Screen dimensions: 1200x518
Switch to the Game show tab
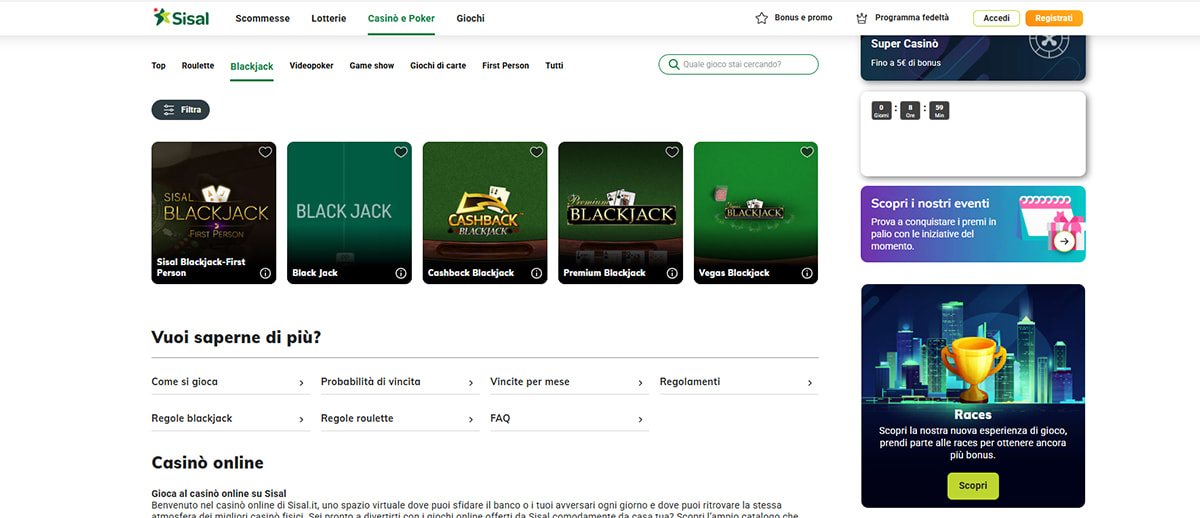coord(372,66)
